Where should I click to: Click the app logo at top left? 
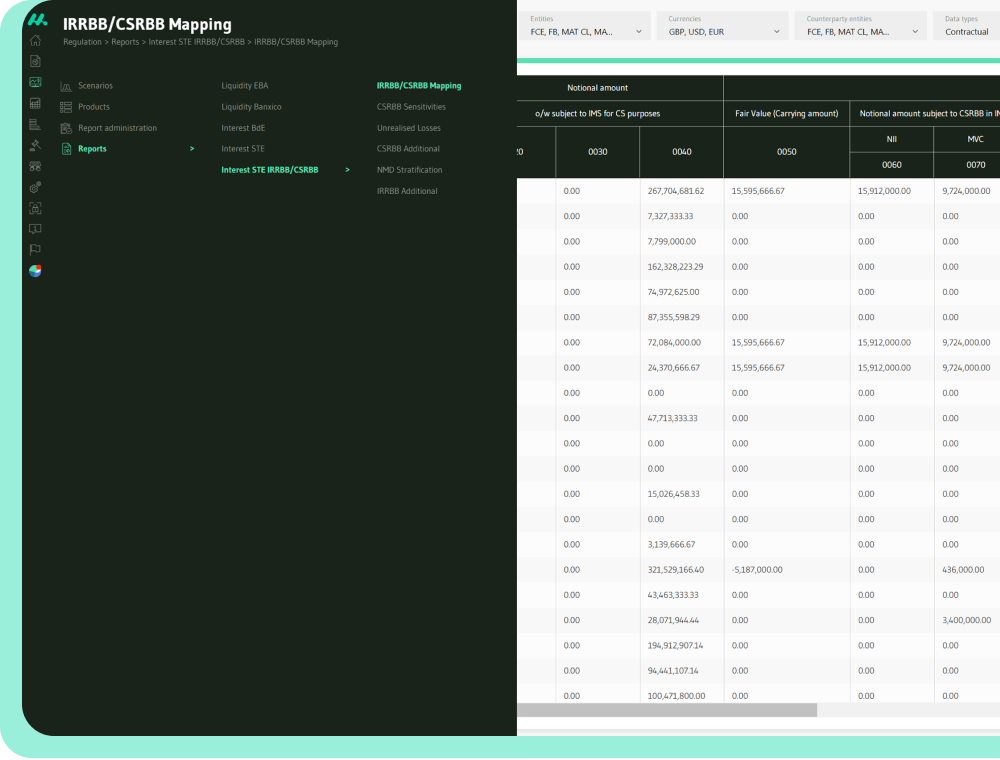point(37,19)
